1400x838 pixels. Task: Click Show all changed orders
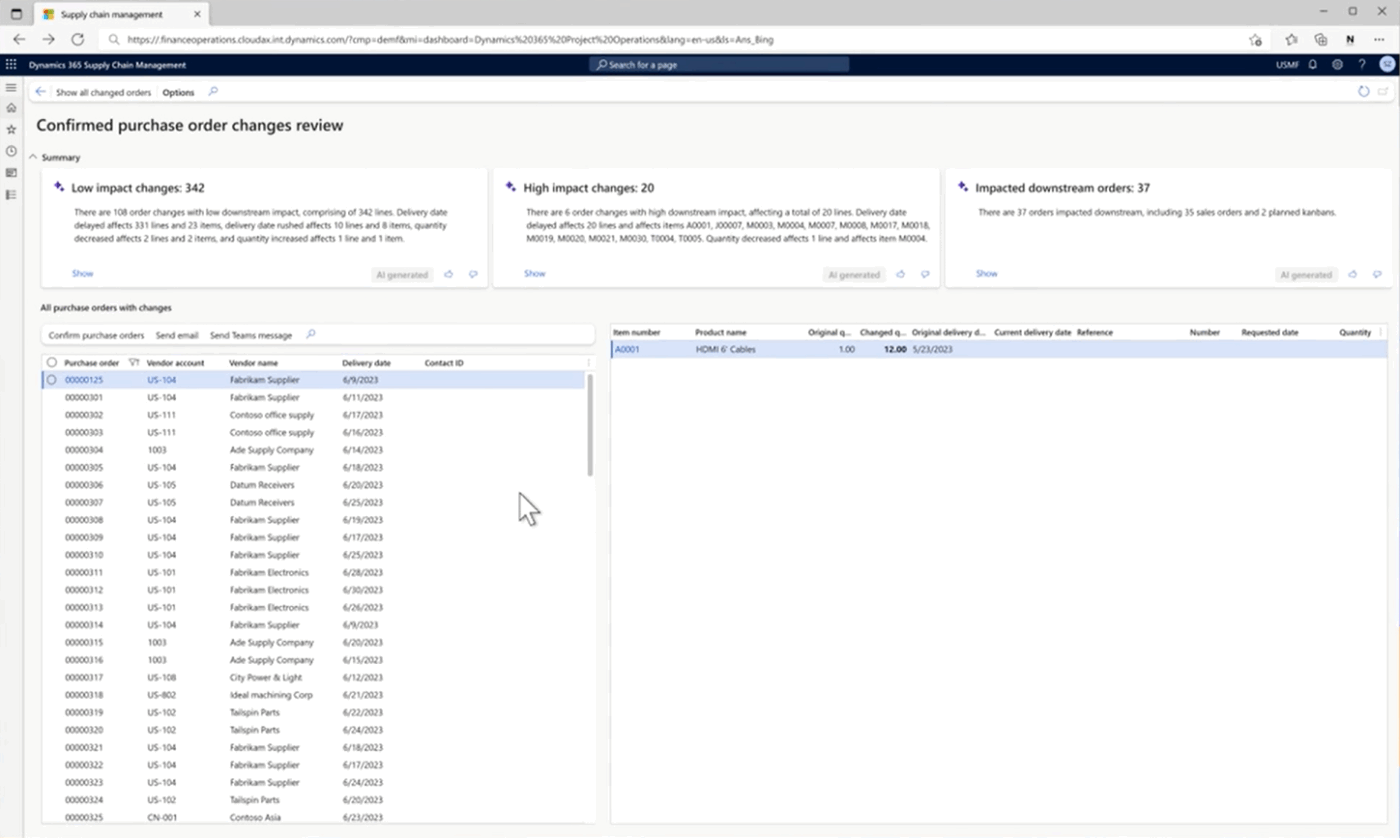click(x=103, y=92)
